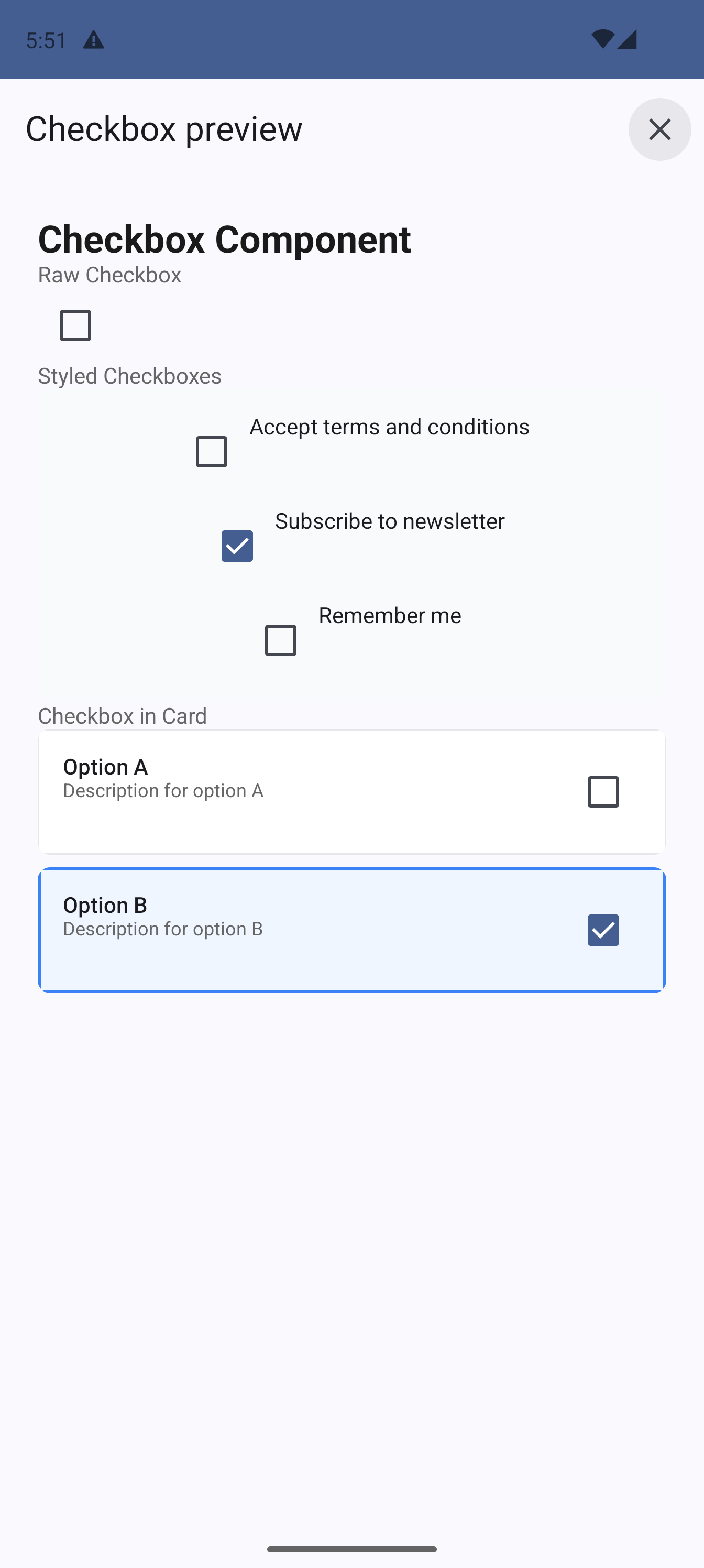This screenshot has height=1568, width=704.
Task: Tap Description for option A text
Action: pos(163,791)
